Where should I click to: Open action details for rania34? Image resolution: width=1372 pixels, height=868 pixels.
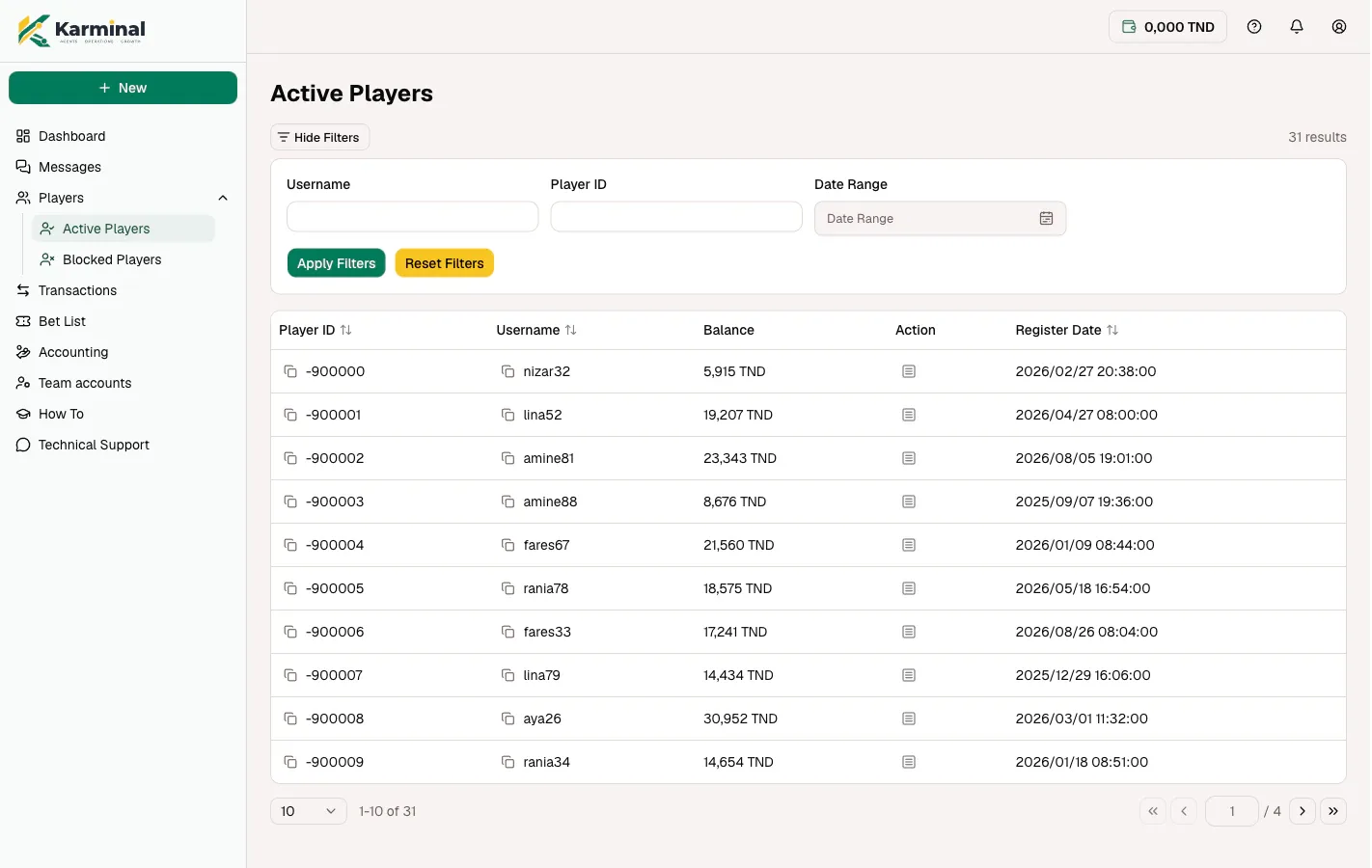point(909,762)
